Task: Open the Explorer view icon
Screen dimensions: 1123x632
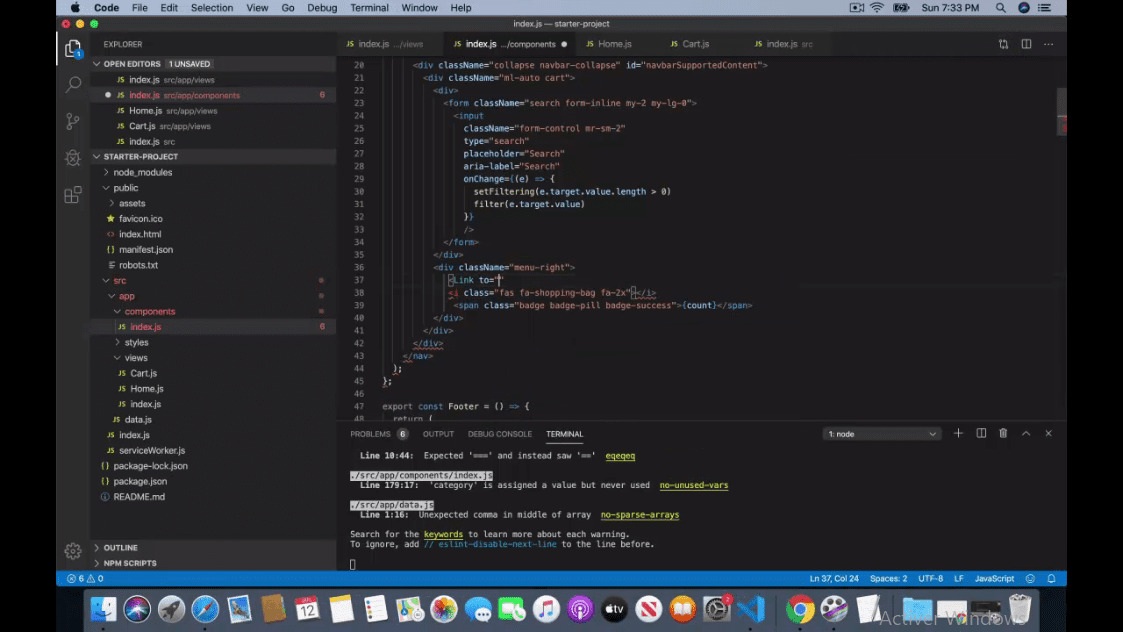Action: (x=72, y=47)
